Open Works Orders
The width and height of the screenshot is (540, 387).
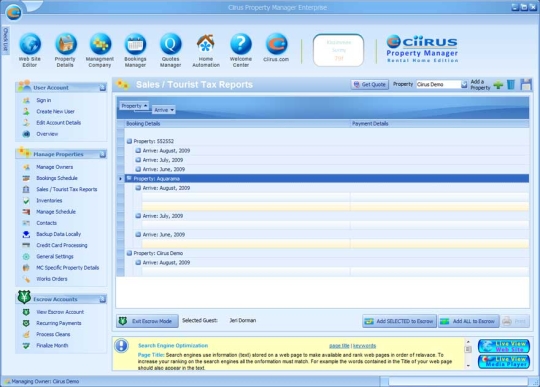tap(52, 279)
